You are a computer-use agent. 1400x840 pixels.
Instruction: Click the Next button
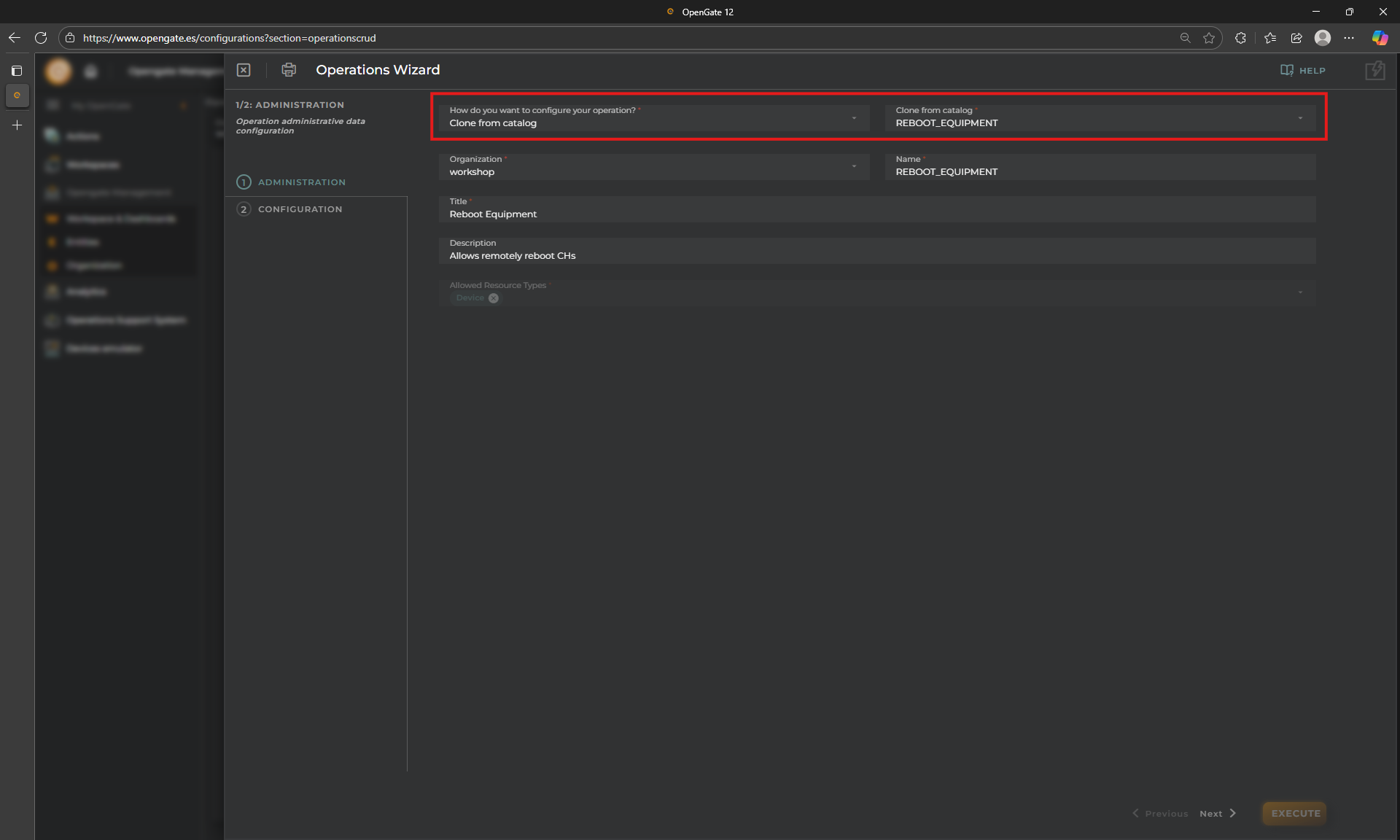(x=1217, y=814)
